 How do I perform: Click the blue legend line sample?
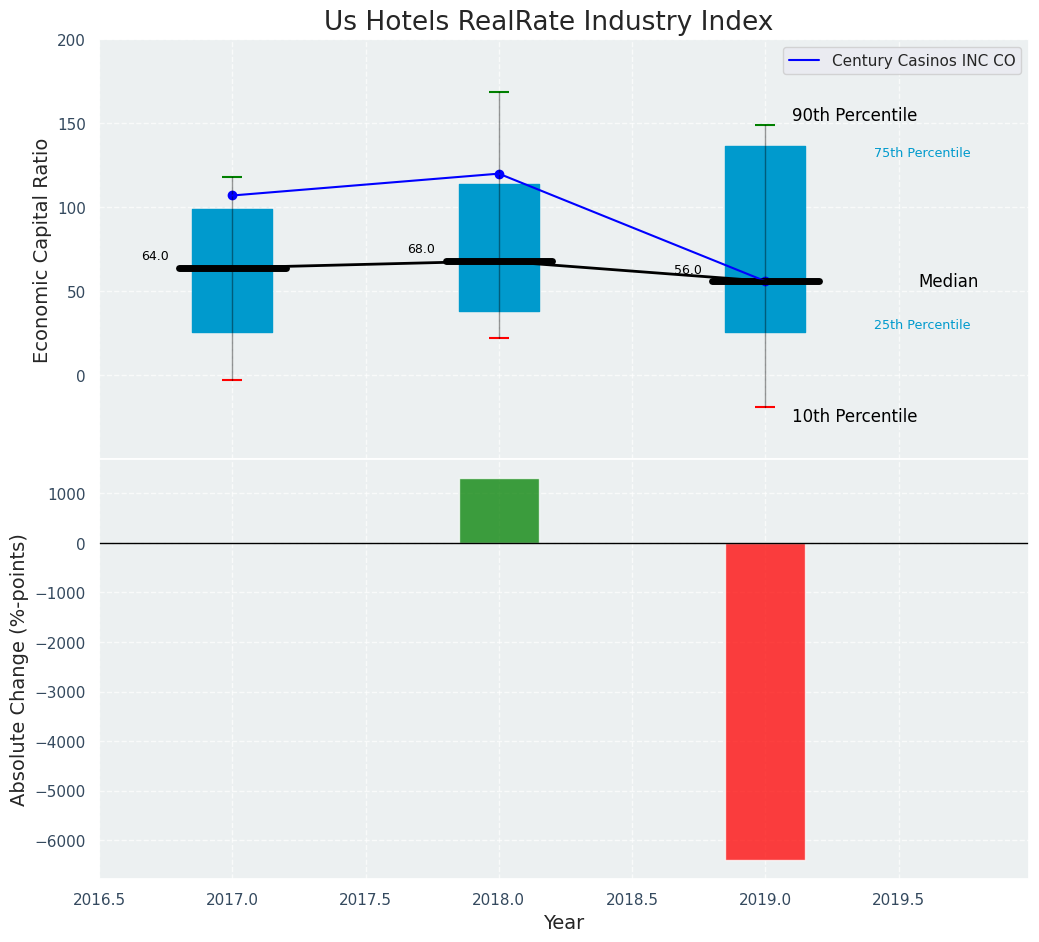point(805,61)
